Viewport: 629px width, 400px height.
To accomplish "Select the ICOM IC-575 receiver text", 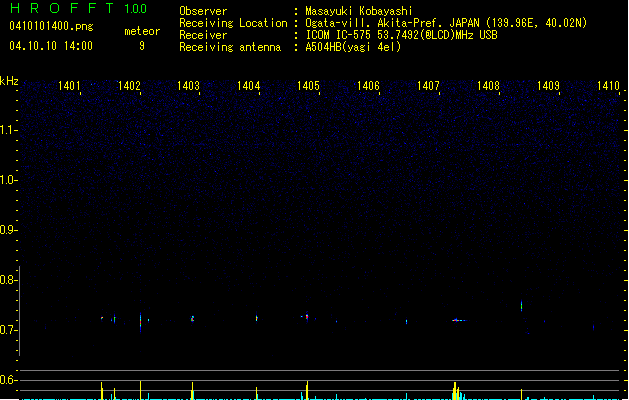I will coord(401,35).
